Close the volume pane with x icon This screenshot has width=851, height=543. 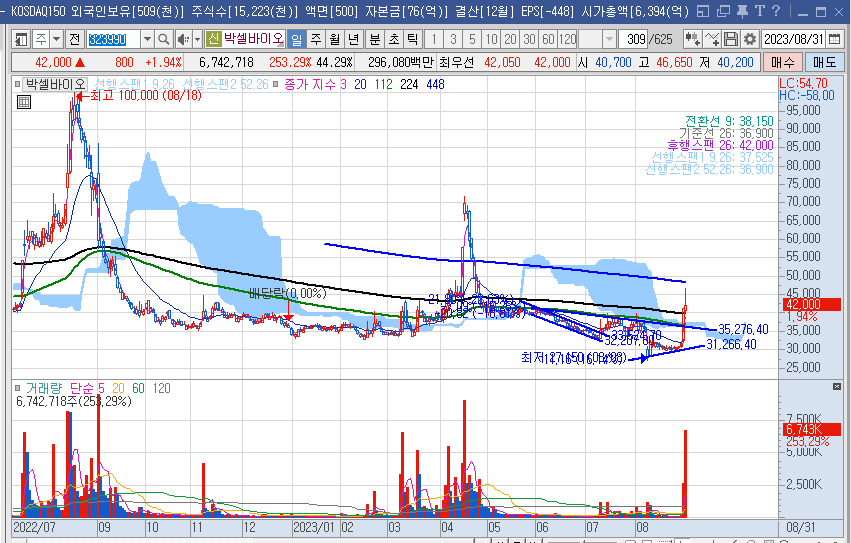coord(836,386)
